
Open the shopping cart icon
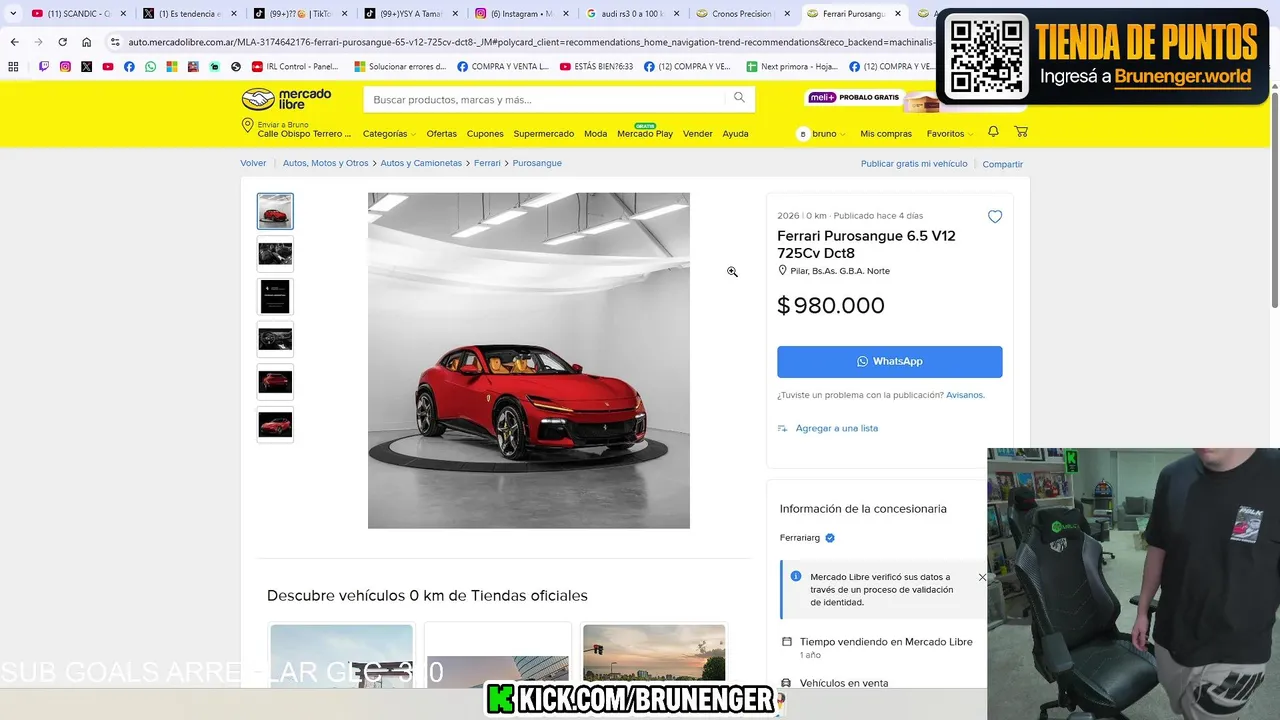[x=1021, y=132]
